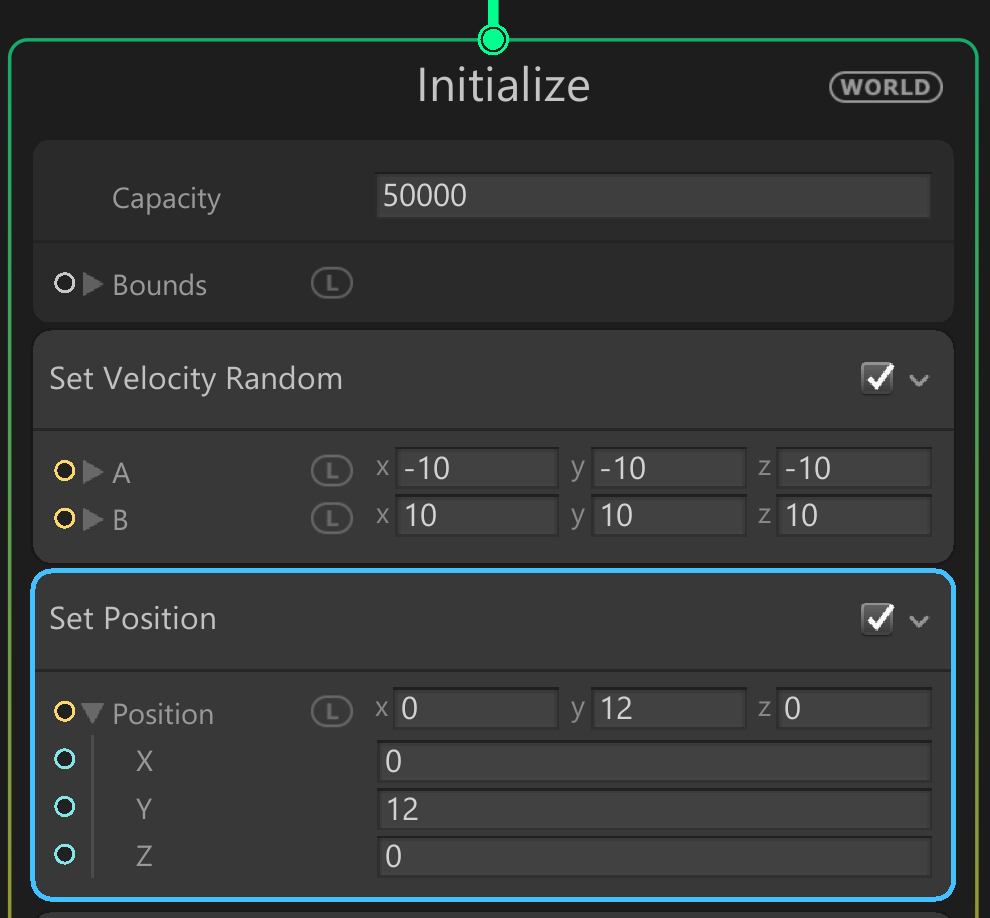Click the A velocity x field
The width and height of the screenshot is (990, 918).
tap(476, 468)
